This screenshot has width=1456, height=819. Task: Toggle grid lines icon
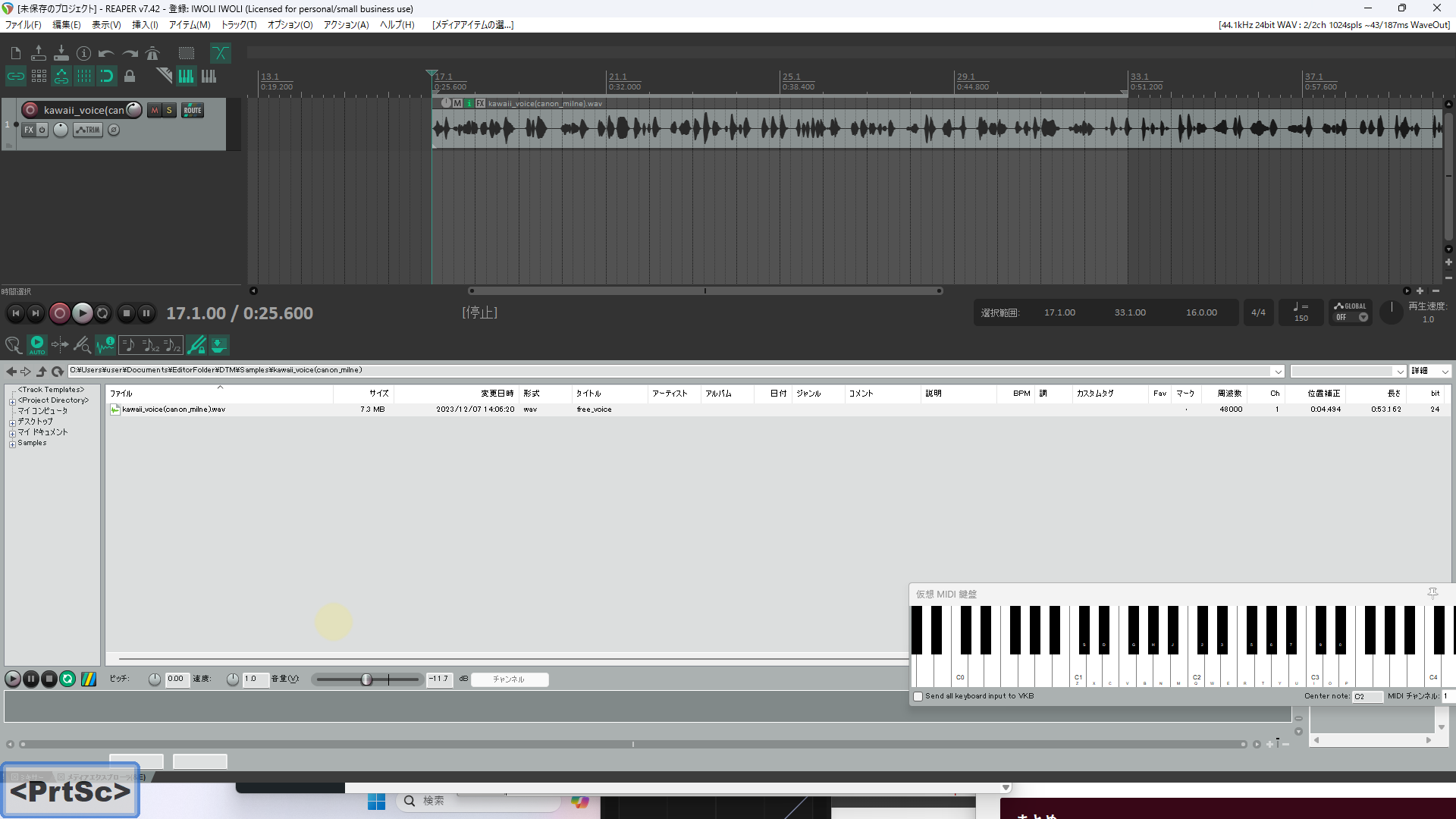84,76
